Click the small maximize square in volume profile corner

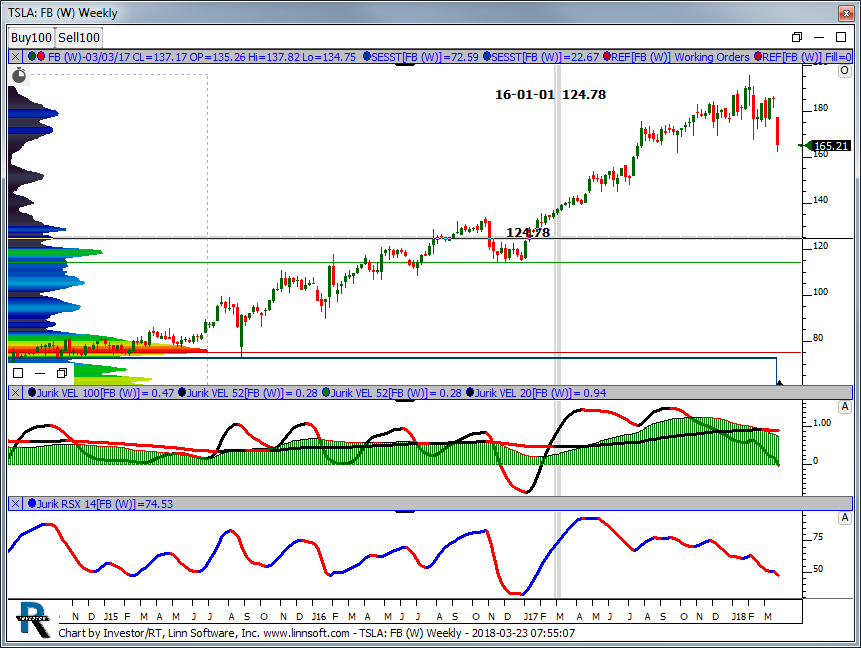(18, 373)
